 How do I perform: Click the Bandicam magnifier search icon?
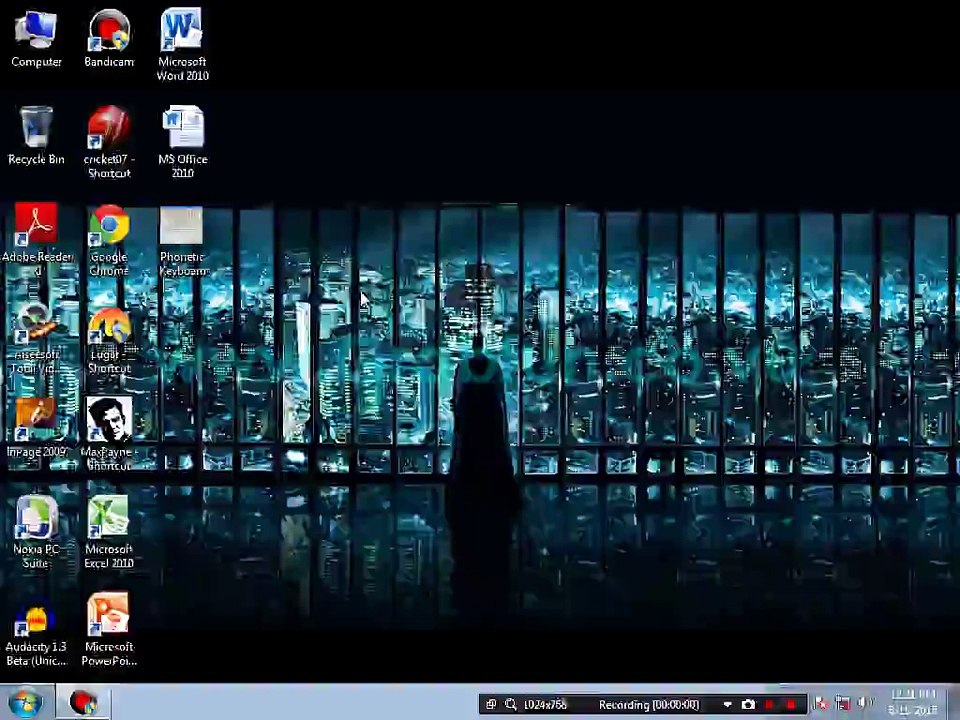[x=511, y=705]
